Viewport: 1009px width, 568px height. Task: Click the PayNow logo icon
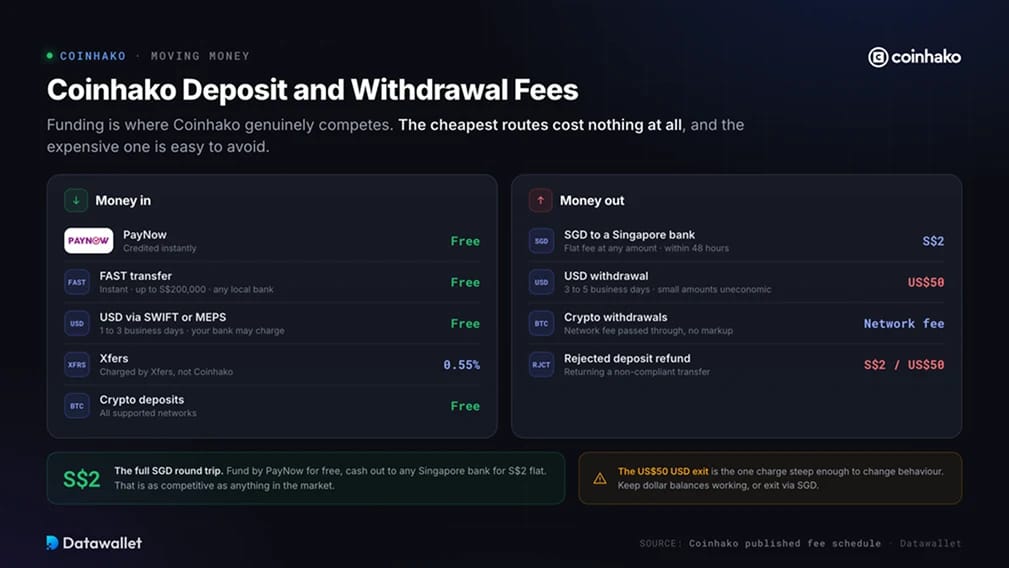(89, 241)
